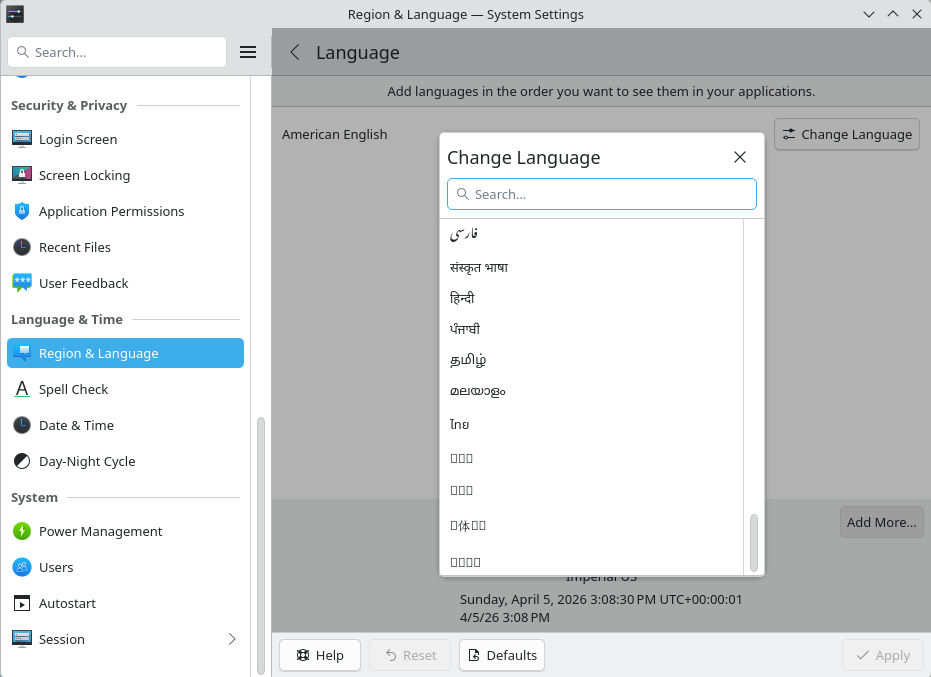Screen dimensions: 931x677
Task: Go back using the Language back arrow
Action: (295, 53)
